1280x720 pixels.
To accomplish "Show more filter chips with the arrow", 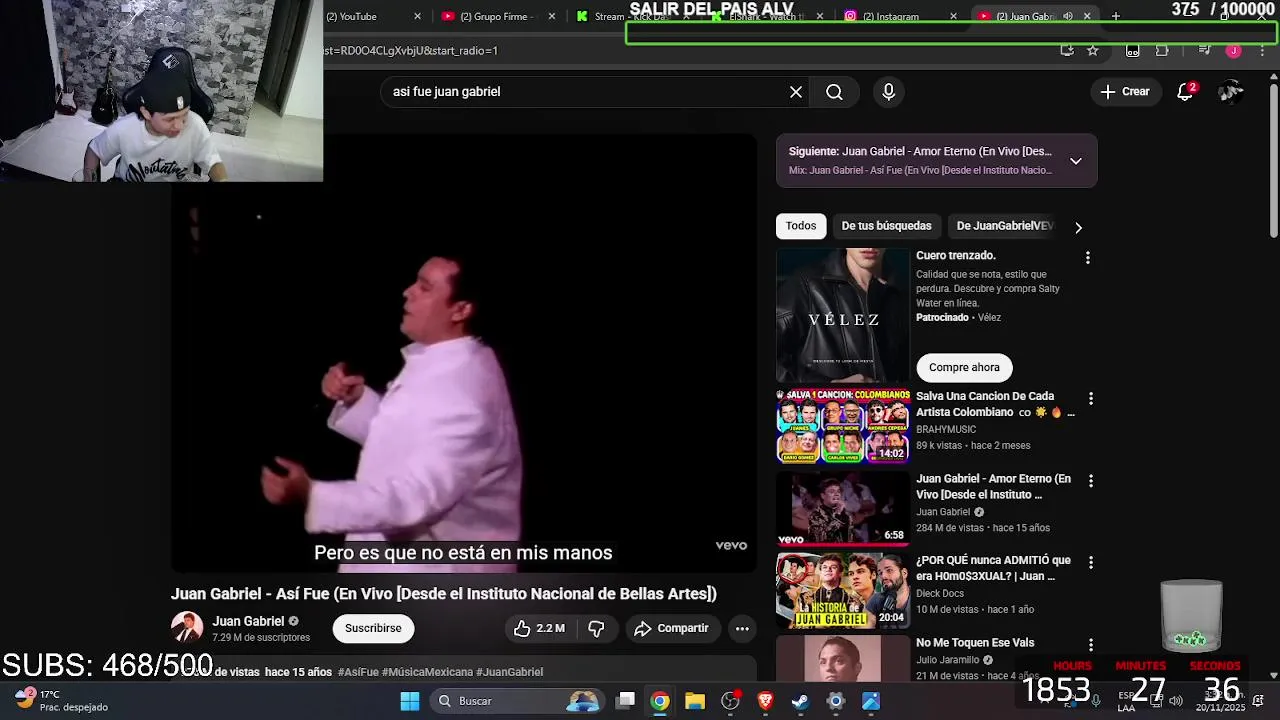I will click(1078, 227).
